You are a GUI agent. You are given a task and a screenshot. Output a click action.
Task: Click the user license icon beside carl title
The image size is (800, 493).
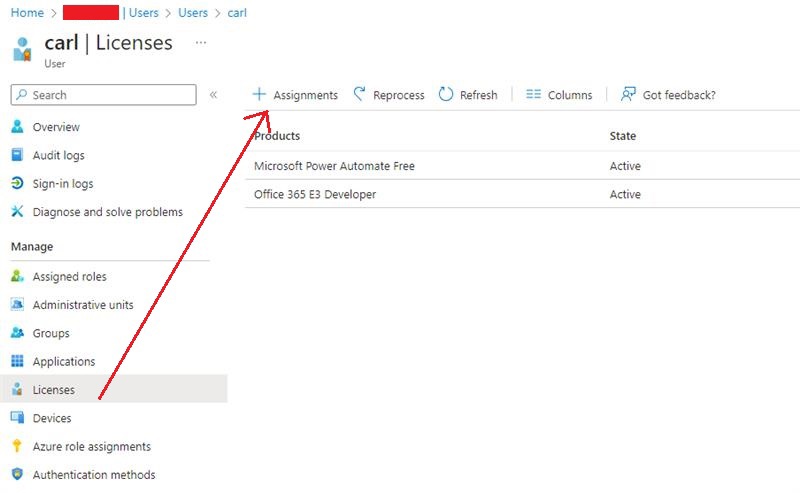(x=22, y=49)
